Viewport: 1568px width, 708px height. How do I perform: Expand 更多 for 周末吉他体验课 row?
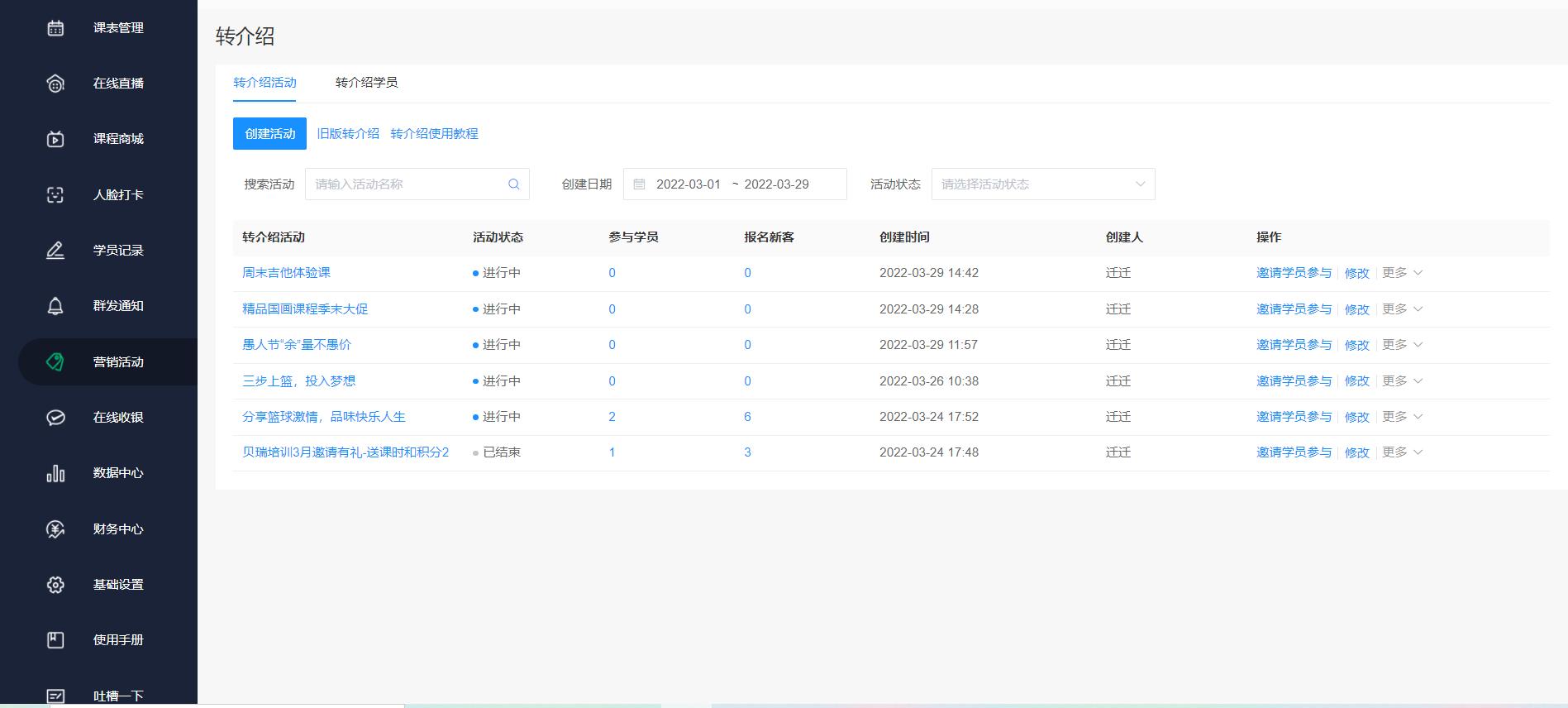(1401, 273)
